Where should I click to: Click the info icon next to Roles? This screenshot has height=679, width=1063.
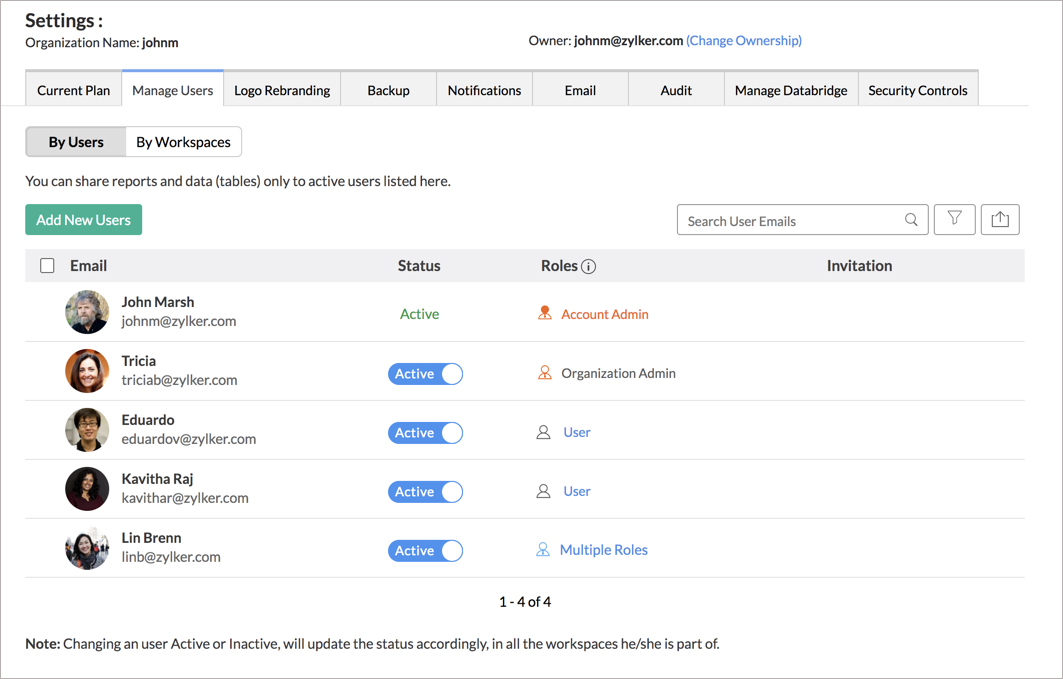587,265
